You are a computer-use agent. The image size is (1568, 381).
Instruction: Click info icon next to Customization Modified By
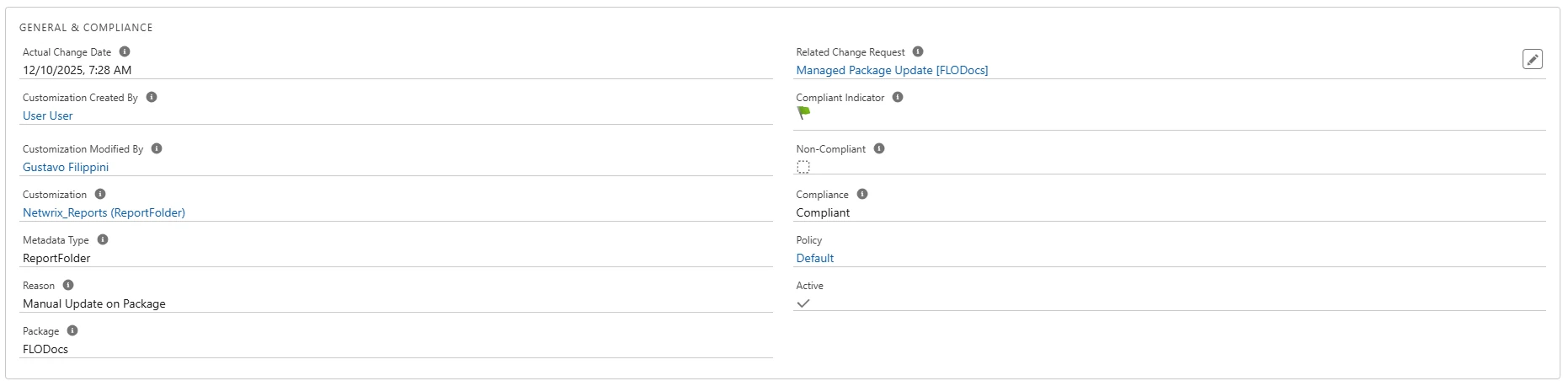point(157,148)
